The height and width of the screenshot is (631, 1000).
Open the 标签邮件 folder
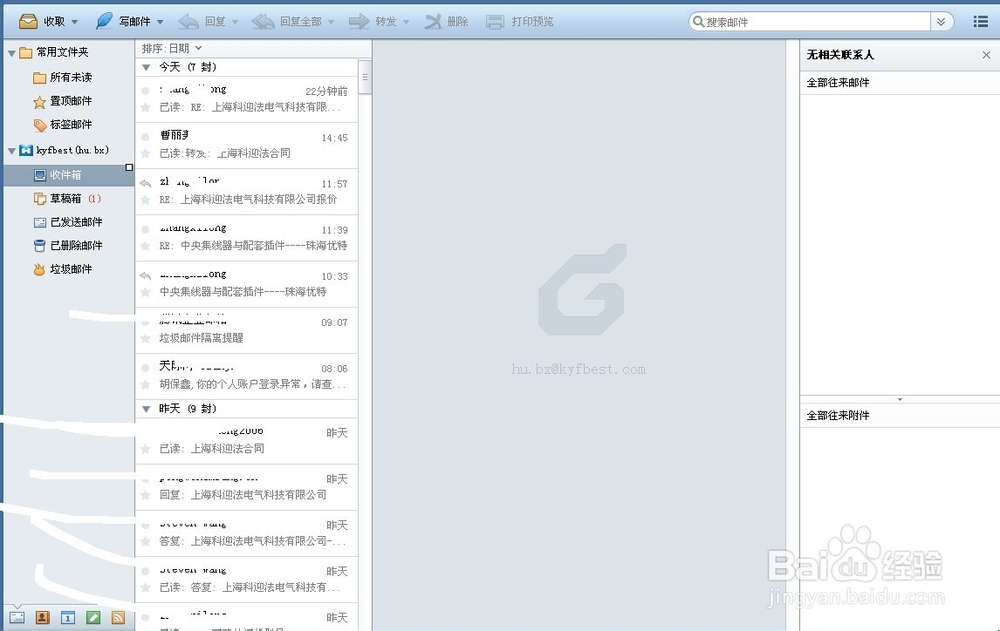[x=62, y=124]
